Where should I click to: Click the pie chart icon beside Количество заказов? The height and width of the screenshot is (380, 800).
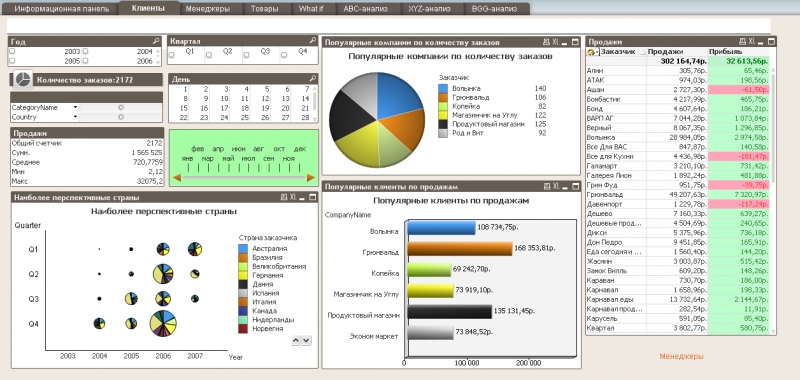22,79
